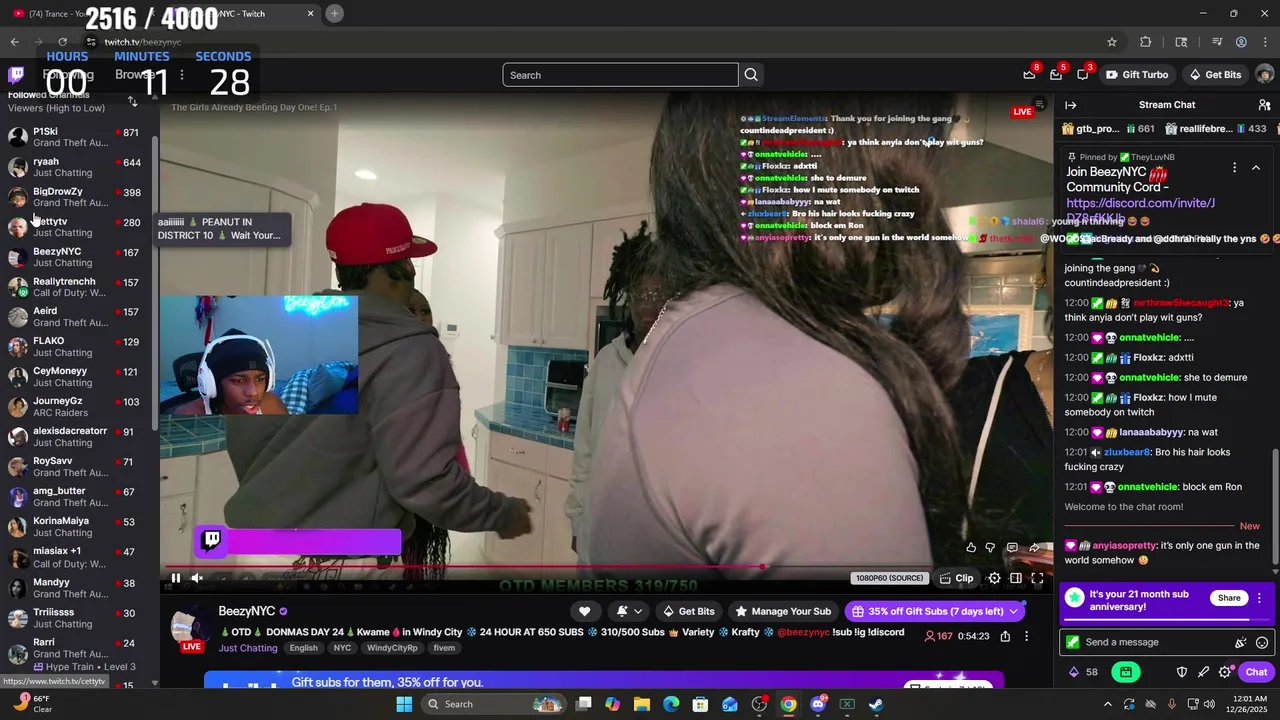1280x720 pixels.
Task: Open moderator shield icon in chat
Action: (1181, 673)
